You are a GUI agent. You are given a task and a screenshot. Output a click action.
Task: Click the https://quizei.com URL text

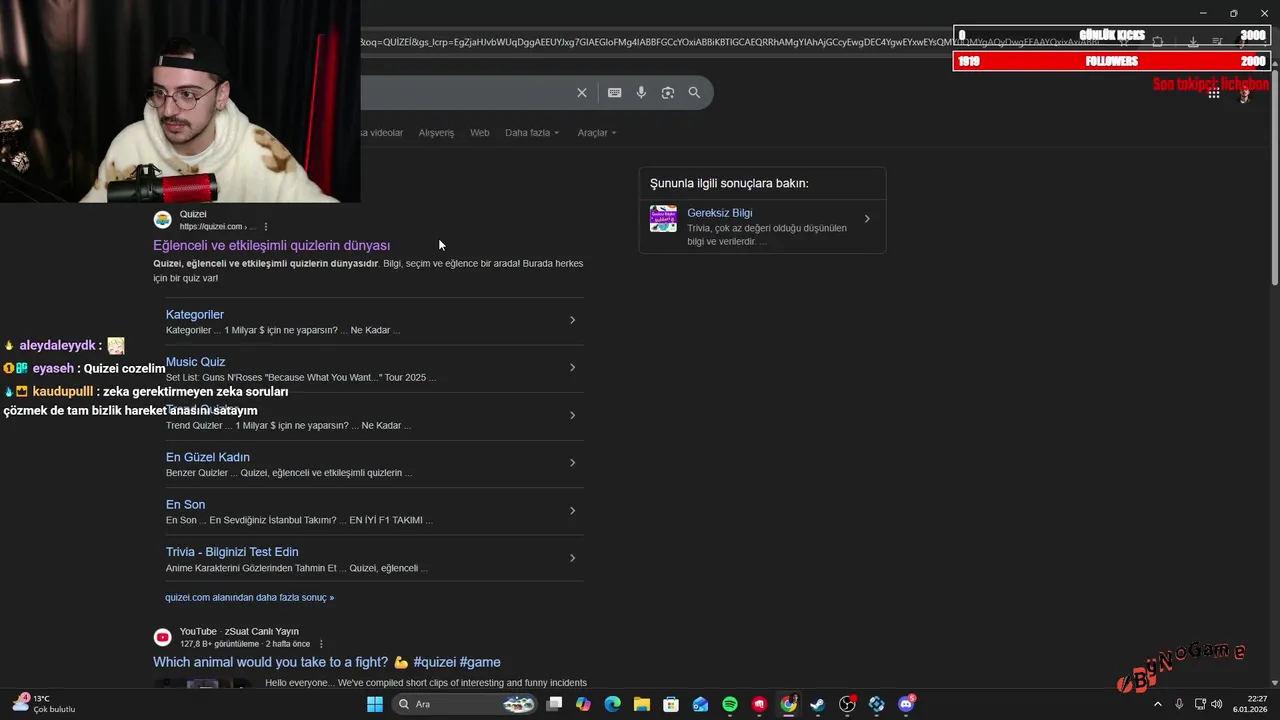click(211, 227)
